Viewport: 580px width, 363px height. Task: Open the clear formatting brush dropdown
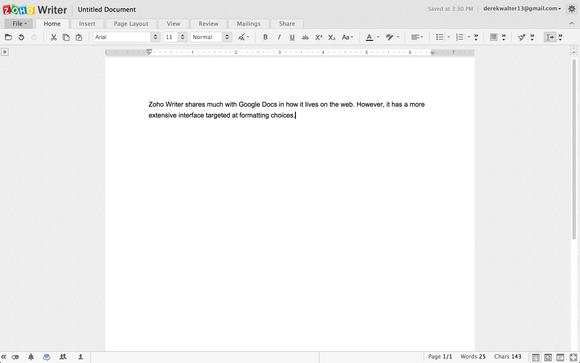(x=243, y=37)
